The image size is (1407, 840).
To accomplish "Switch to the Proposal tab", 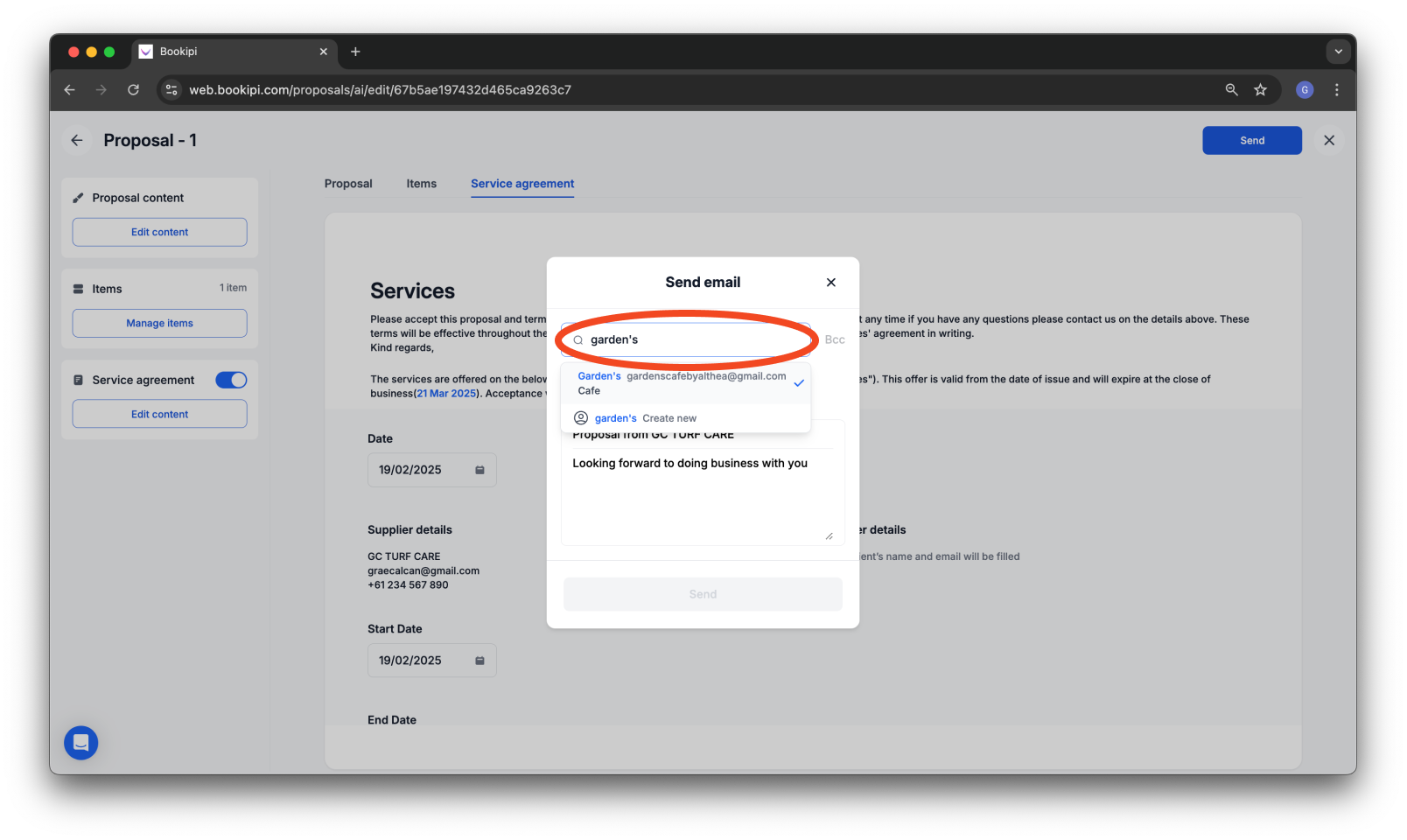I will 347,184.
